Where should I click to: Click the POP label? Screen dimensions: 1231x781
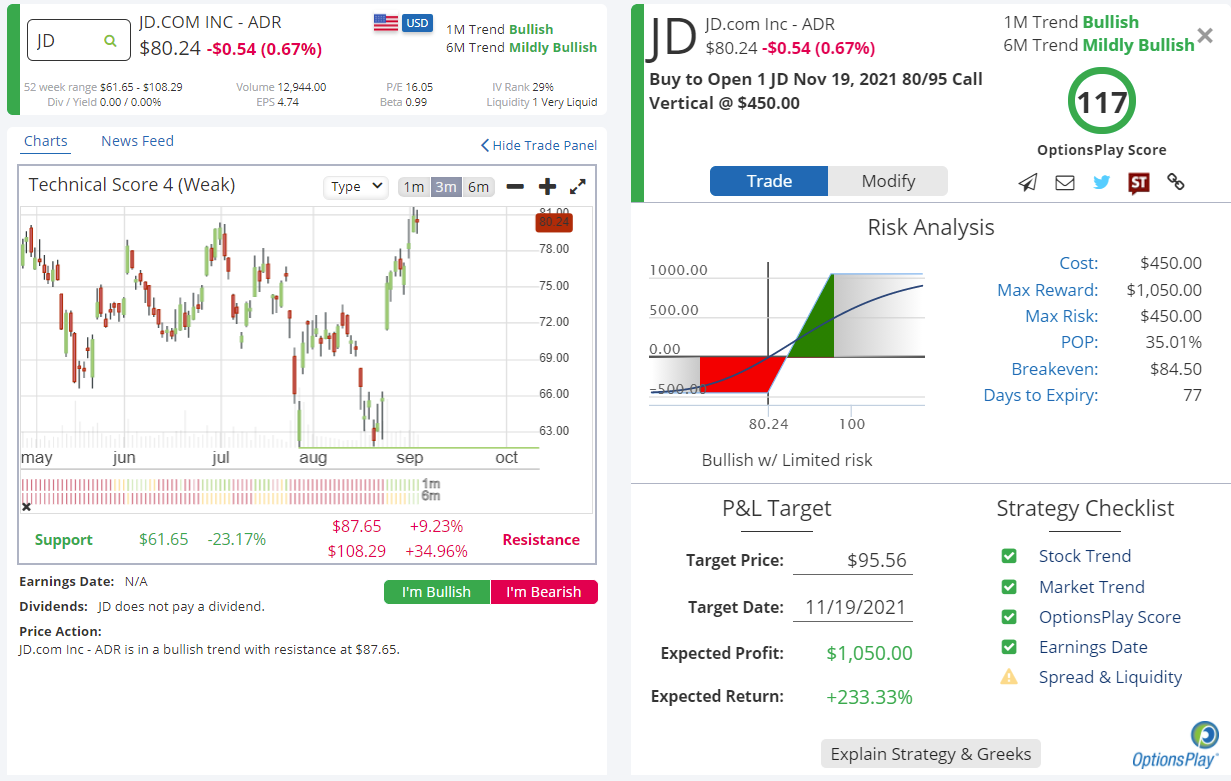pos(1079,342)
